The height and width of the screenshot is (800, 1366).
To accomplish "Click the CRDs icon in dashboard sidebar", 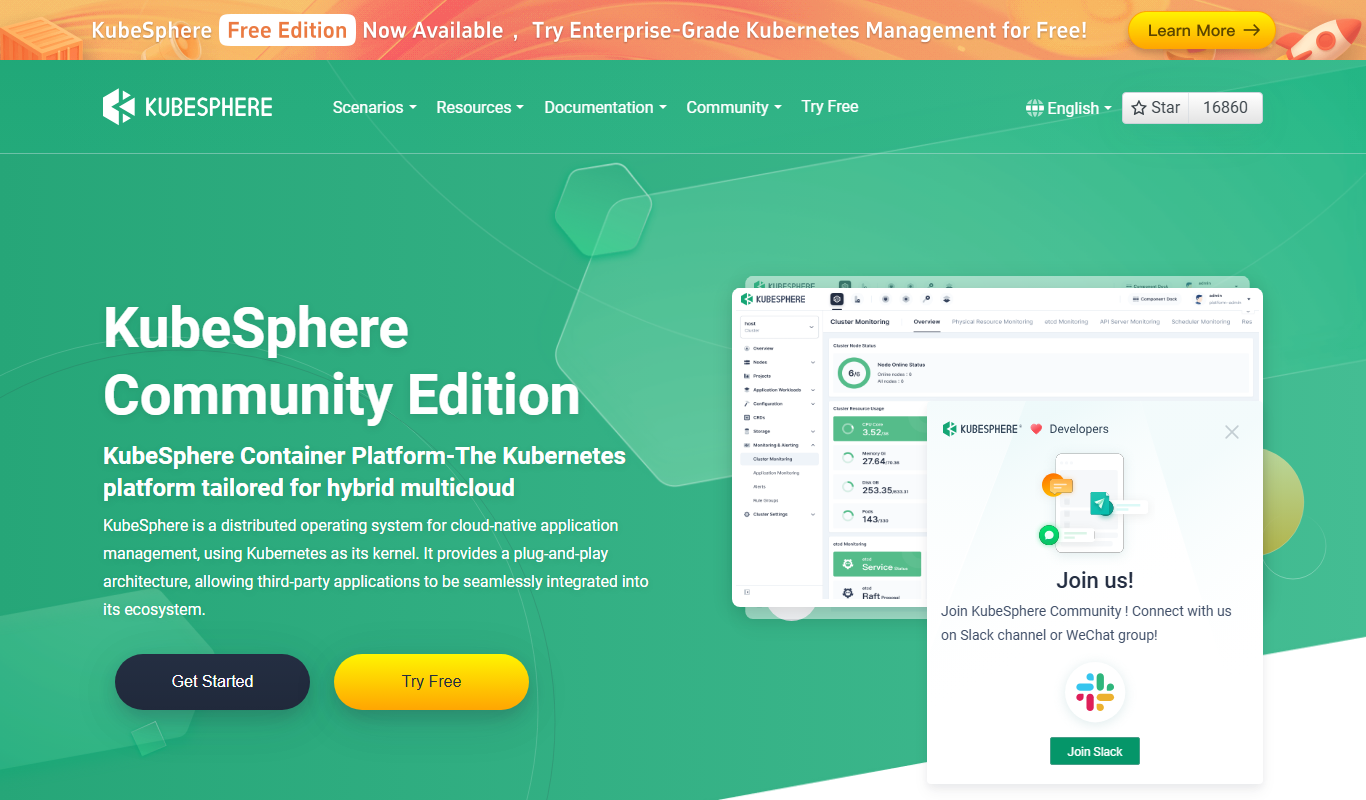I will [x=747, y=417].
